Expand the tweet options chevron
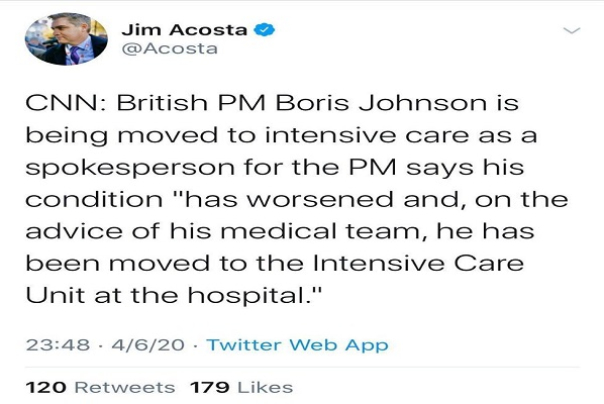The height and width of the screenshot is (404, 604). tap(572, 30)
